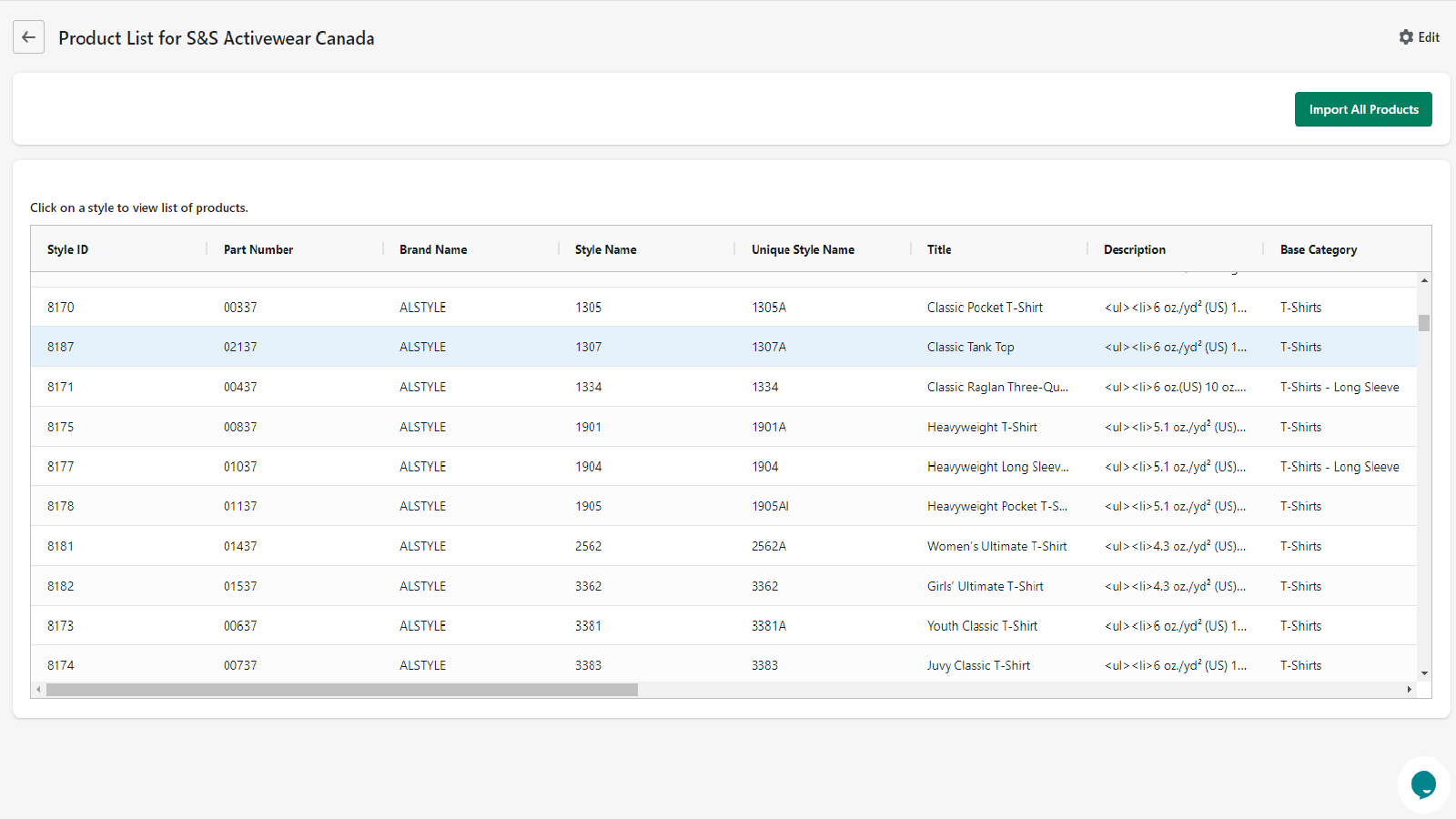1456x819 pixels.
Task: Click the Import All Products button
Action: tap(1362, 109)
